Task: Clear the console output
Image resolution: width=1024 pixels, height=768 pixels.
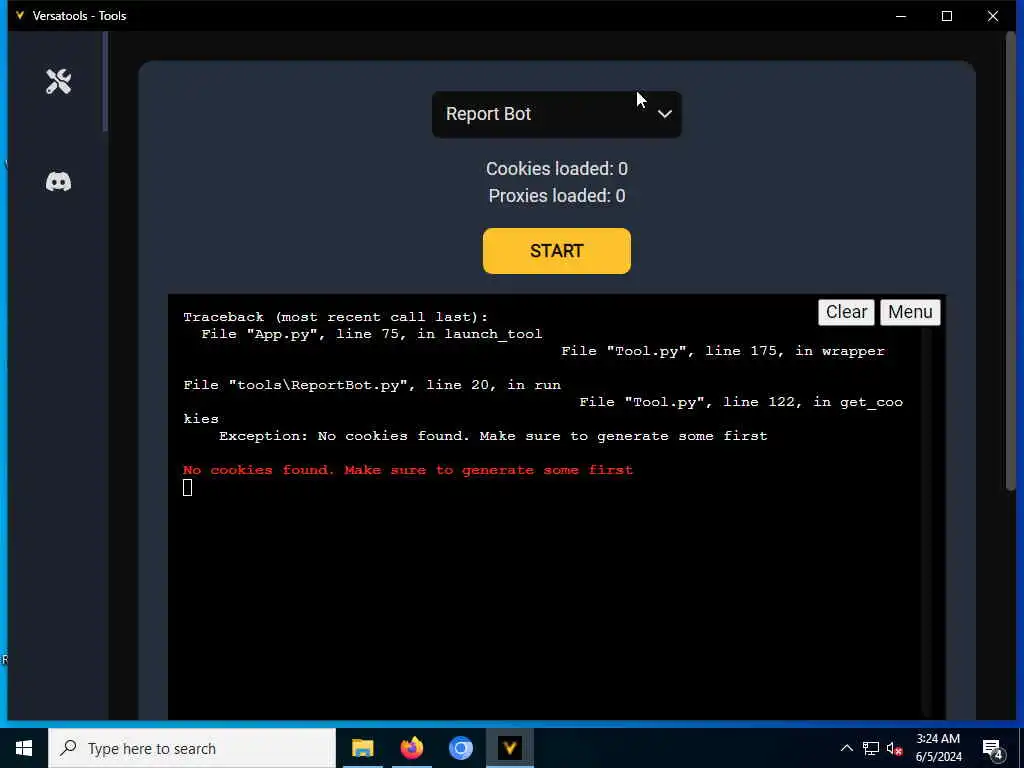Action: pos(846,312)
